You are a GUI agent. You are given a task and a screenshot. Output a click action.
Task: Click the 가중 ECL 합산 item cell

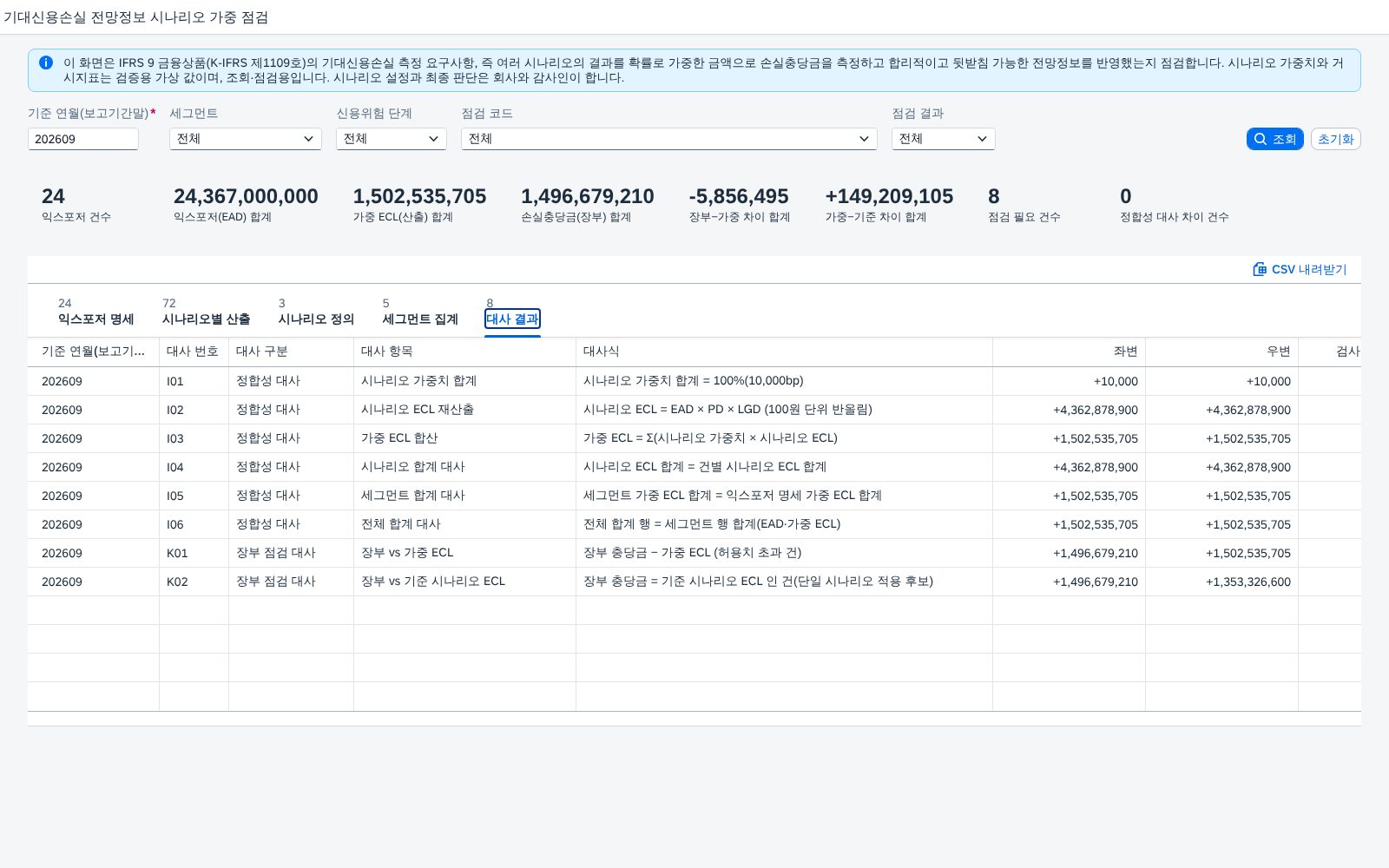click(x=464, y=438)
